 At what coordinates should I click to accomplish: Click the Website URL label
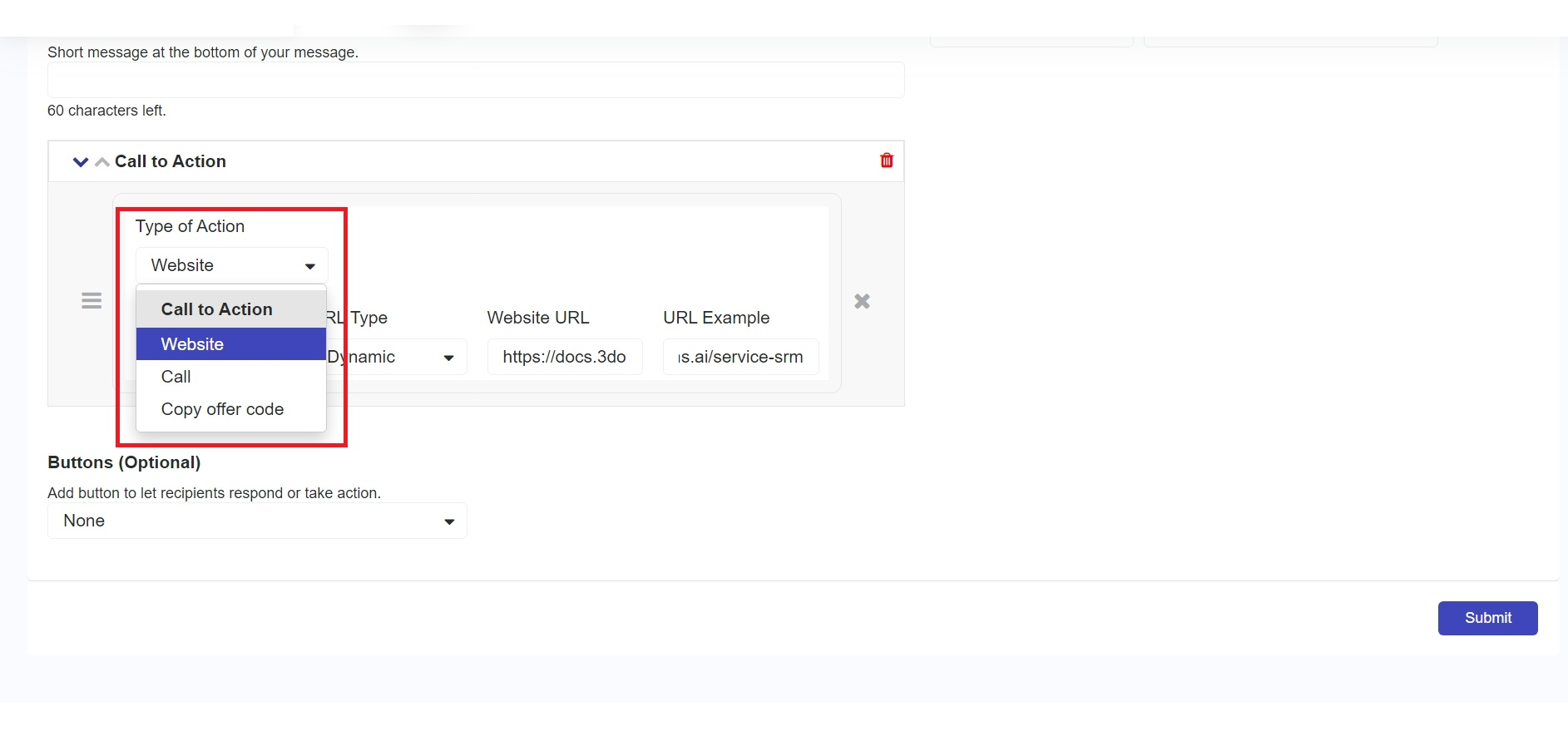point(537,318)
